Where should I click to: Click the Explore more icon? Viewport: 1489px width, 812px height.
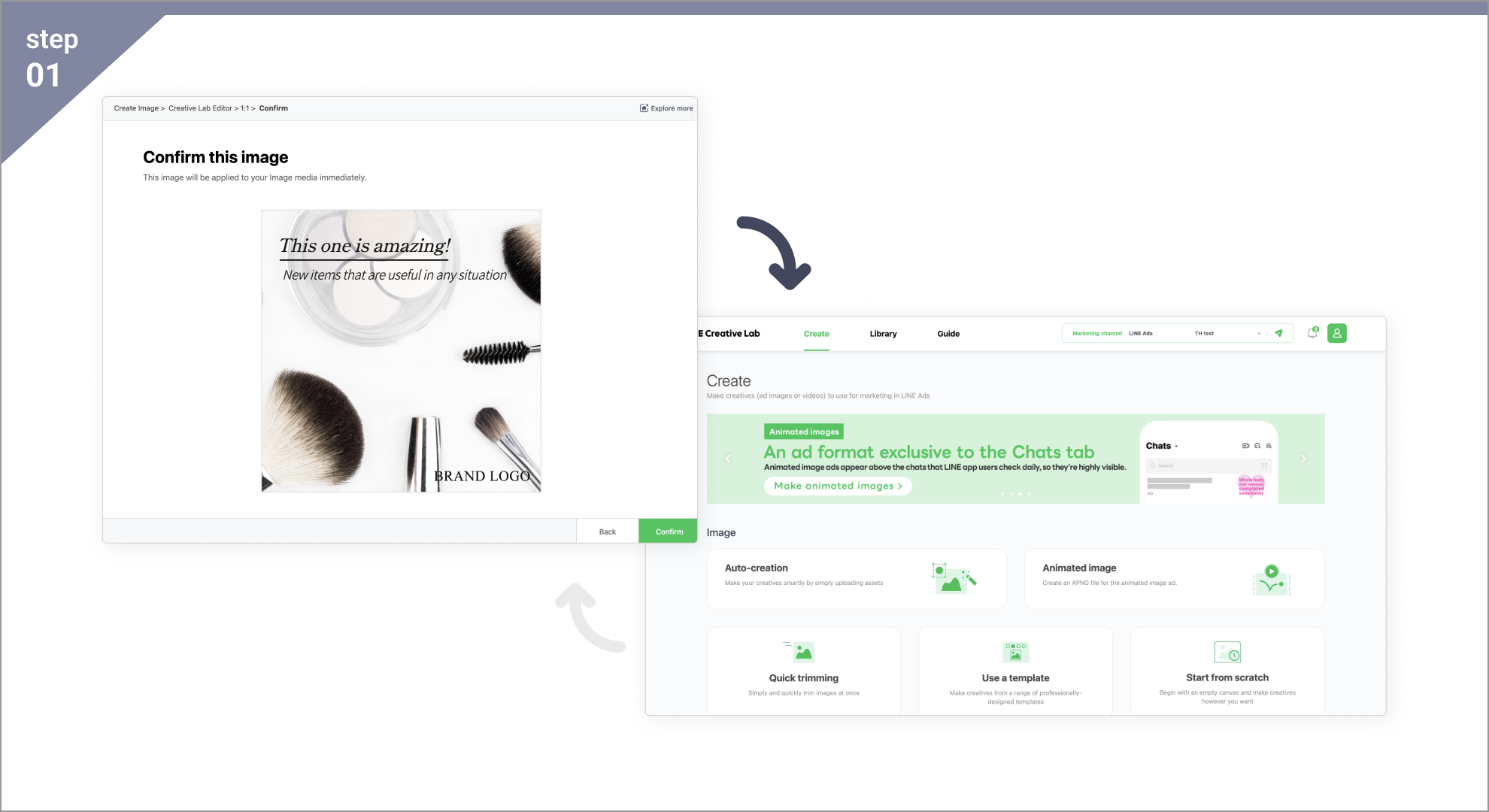pos(644,108)
